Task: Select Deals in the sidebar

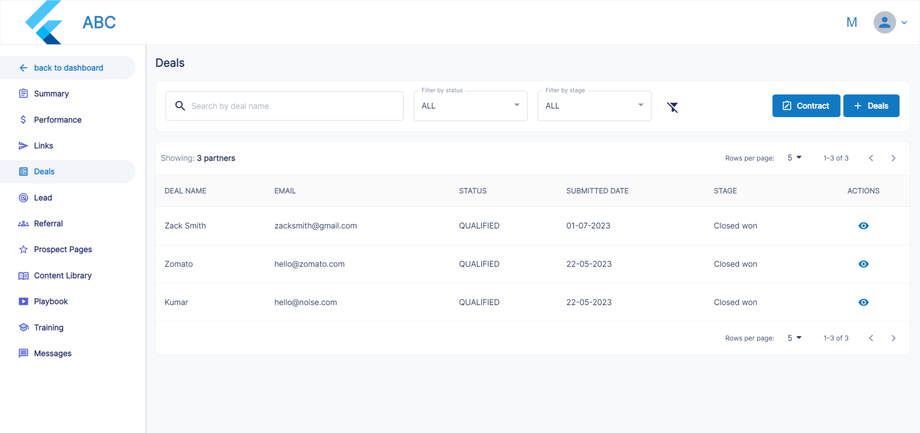Action: click(x=67, y=172)
